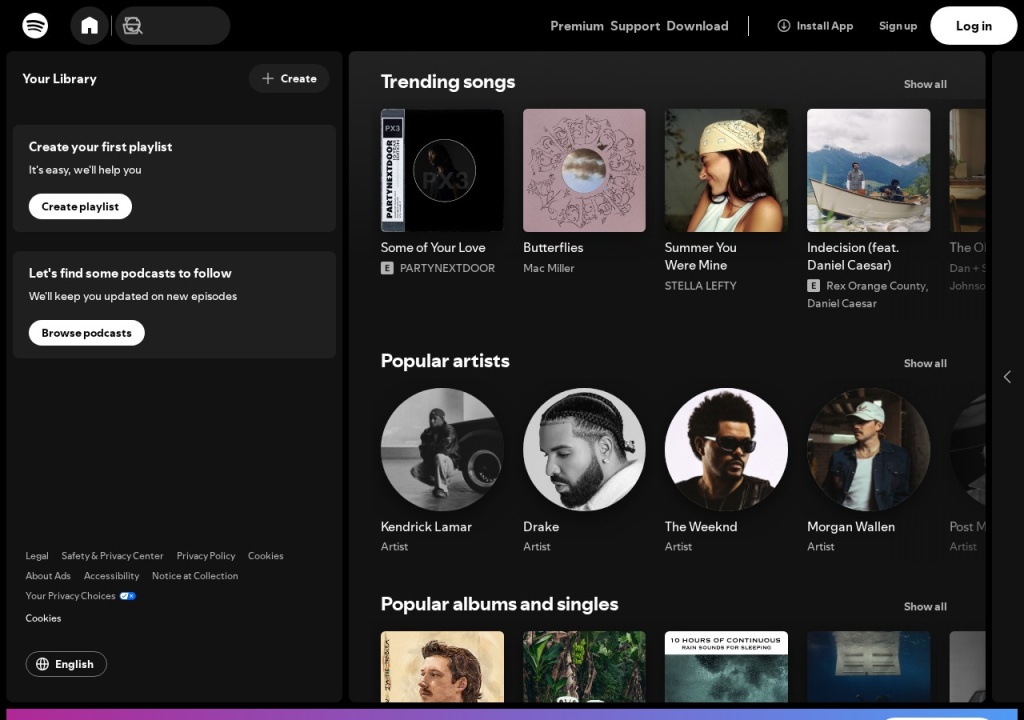Image resolution: width=1024 pixels, height=720 pixels.
Task: Open the Support menu item
Action: 635,26
